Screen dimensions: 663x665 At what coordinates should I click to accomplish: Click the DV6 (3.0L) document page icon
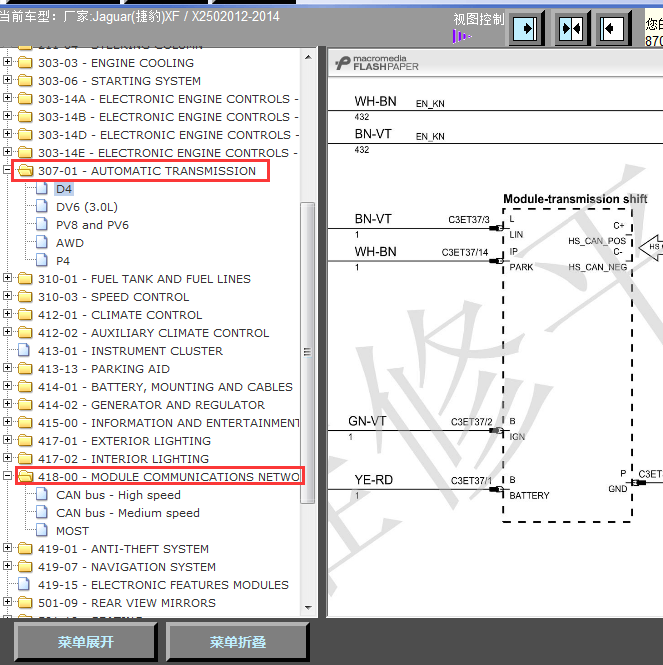pos(42,207)
